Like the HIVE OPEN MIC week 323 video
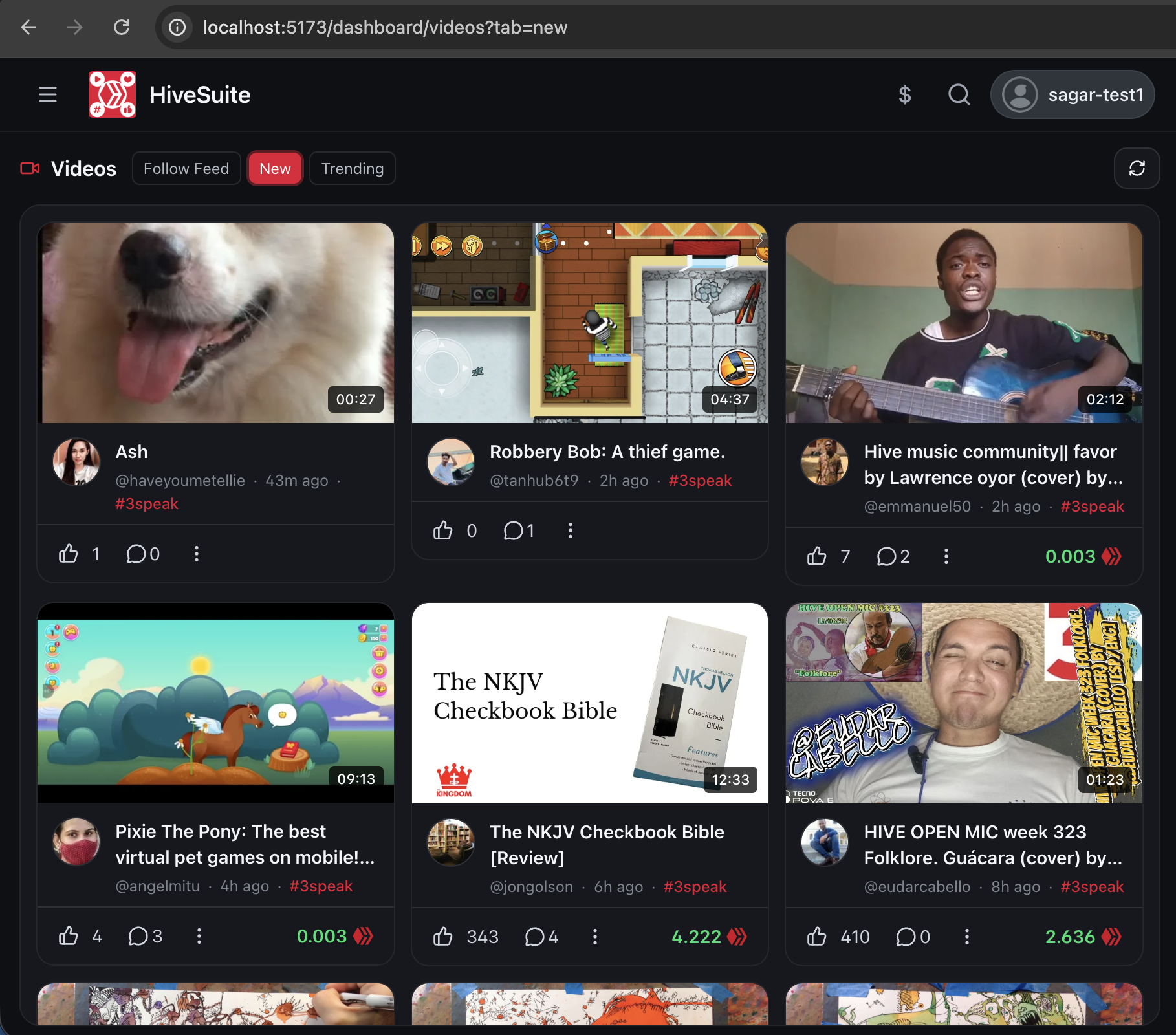The width and height of the screenshot is (1176, 1035). pyautogui.click(x=817, y=937)
